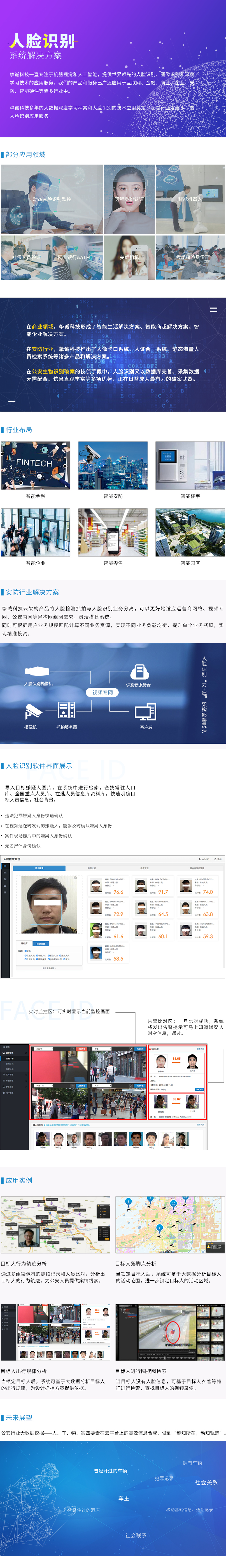Select the match result scoring 64.5
This screenshot has height=1568, width=226.
pos(153,909)
